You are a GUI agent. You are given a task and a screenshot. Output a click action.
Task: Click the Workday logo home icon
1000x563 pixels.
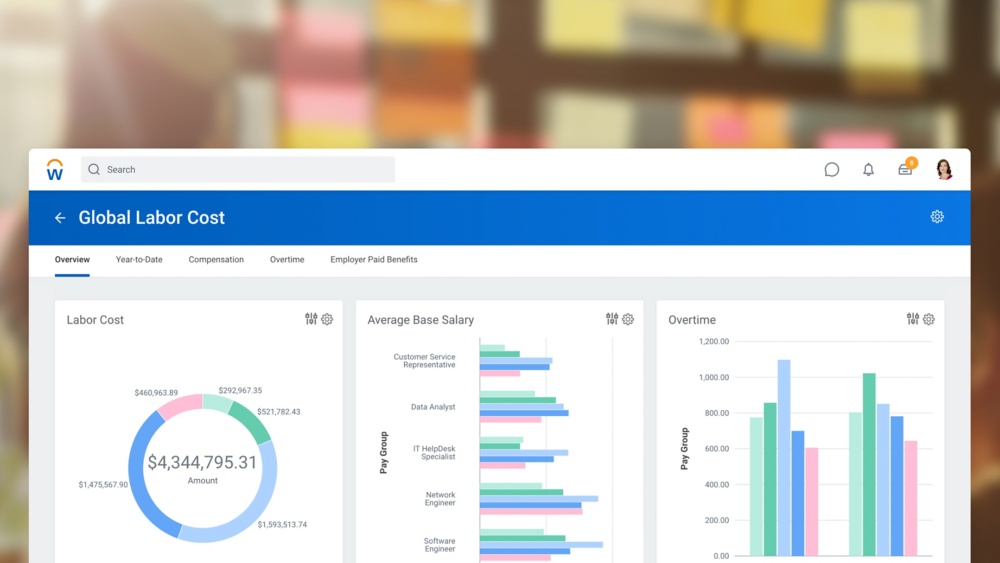[55, 170]
